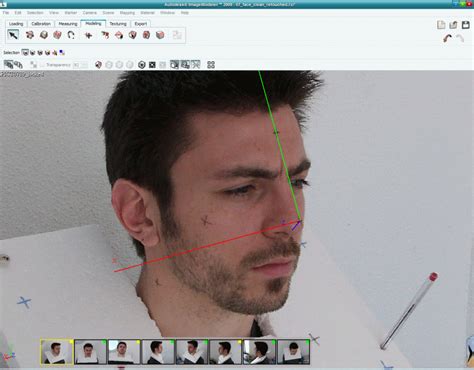Open the Edit menu
The height and width of the screenshot is (370, 474).
pos(18,13)
